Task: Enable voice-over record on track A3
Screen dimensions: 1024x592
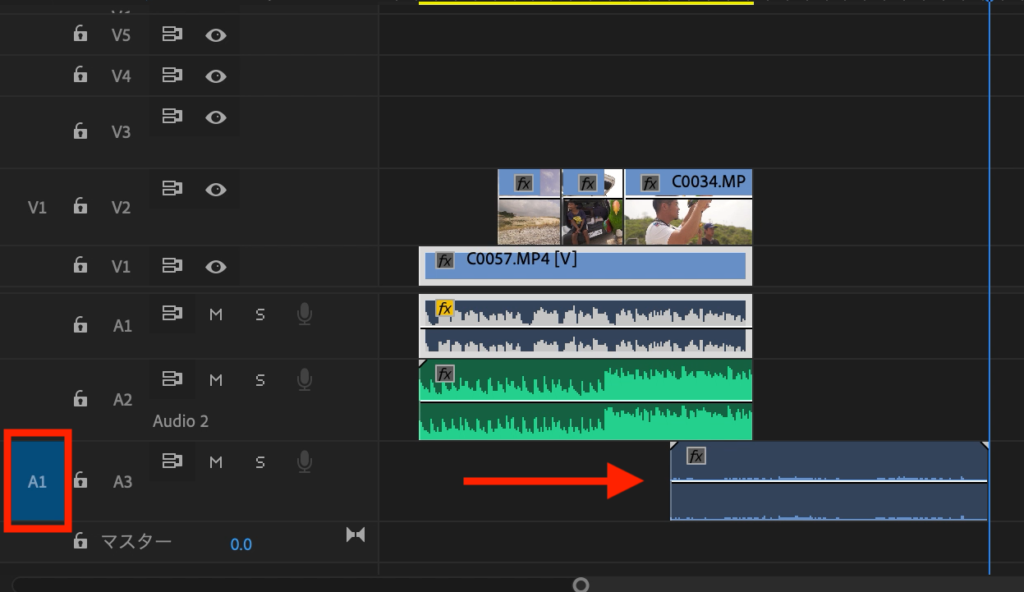Action: [304, 462]
